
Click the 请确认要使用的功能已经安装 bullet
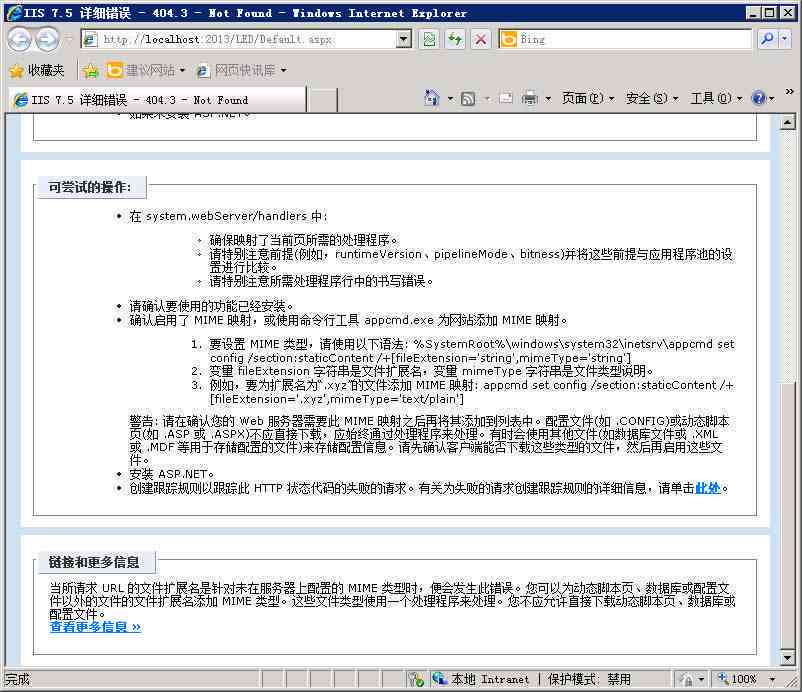point(212,306)
